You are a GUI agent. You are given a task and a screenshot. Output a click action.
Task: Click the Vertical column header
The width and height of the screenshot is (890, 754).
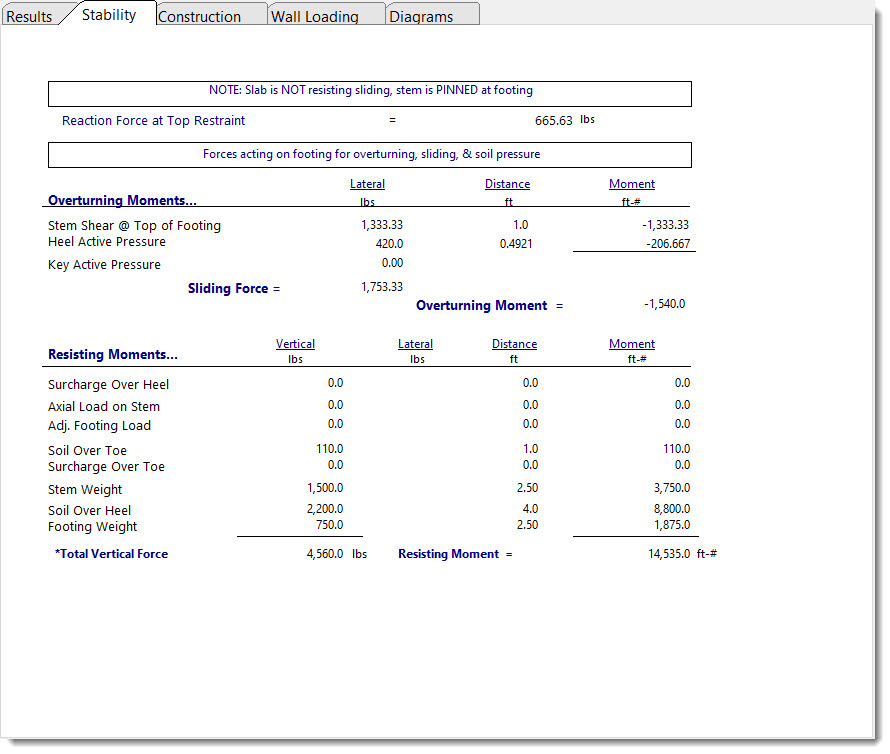pyautogui.click(x=295, y=344)
